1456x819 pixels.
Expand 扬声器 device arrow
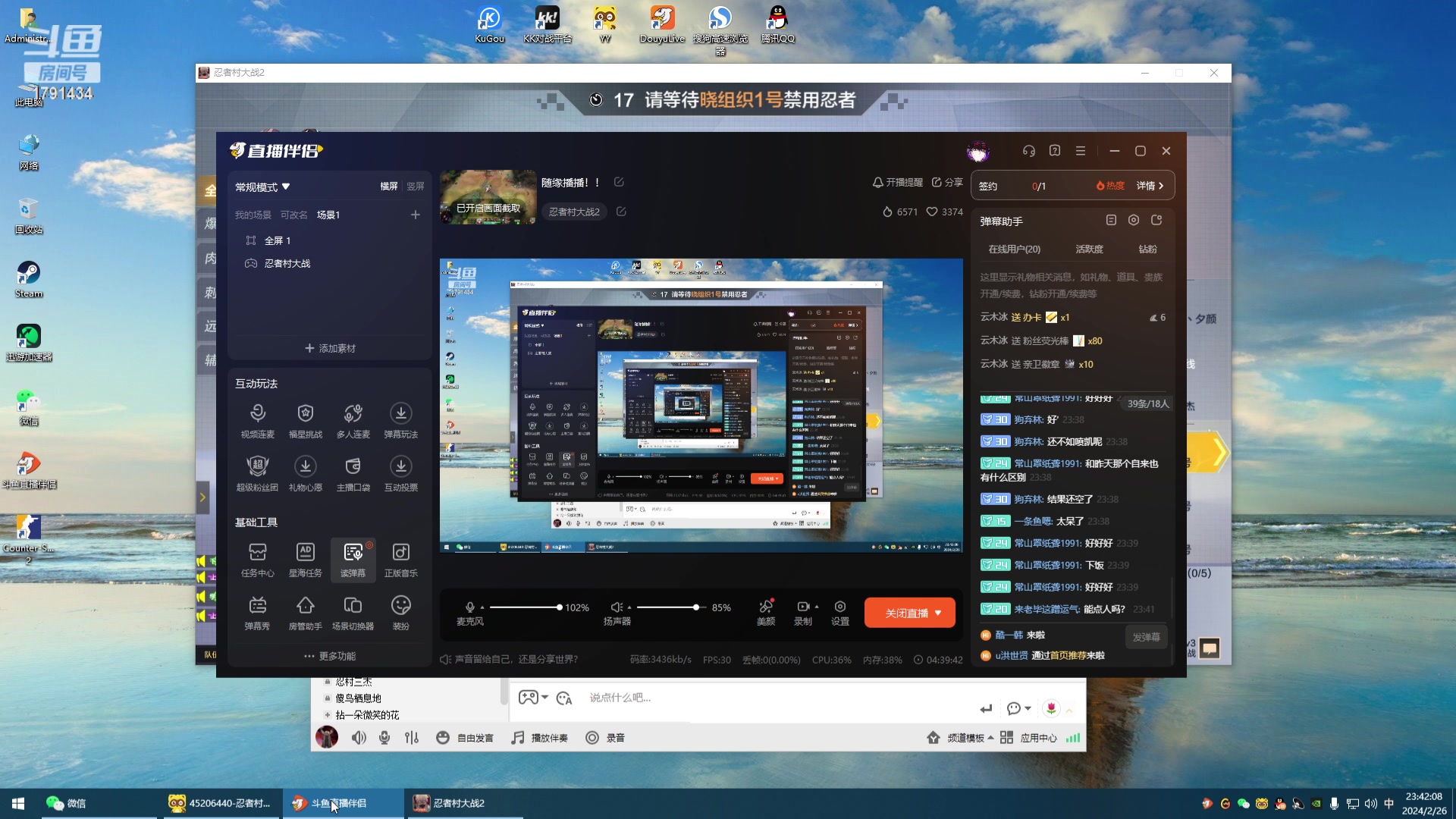(x=629, y=607)
